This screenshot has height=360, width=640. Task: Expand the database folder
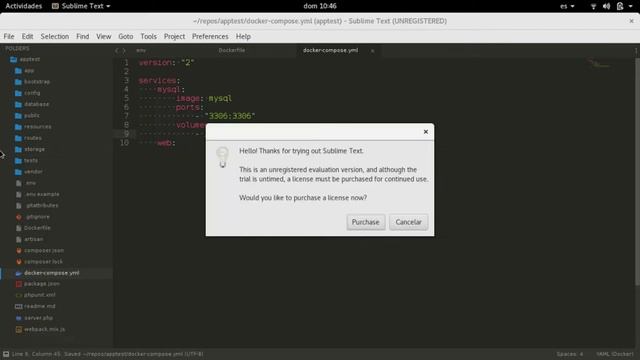32,104
